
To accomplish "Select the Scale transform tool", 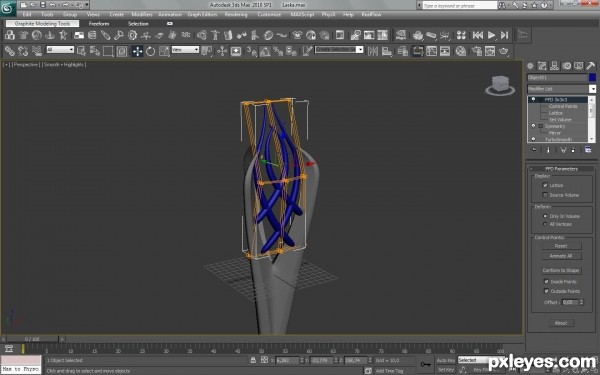I will pyautogui.click(x=164, y=51).
